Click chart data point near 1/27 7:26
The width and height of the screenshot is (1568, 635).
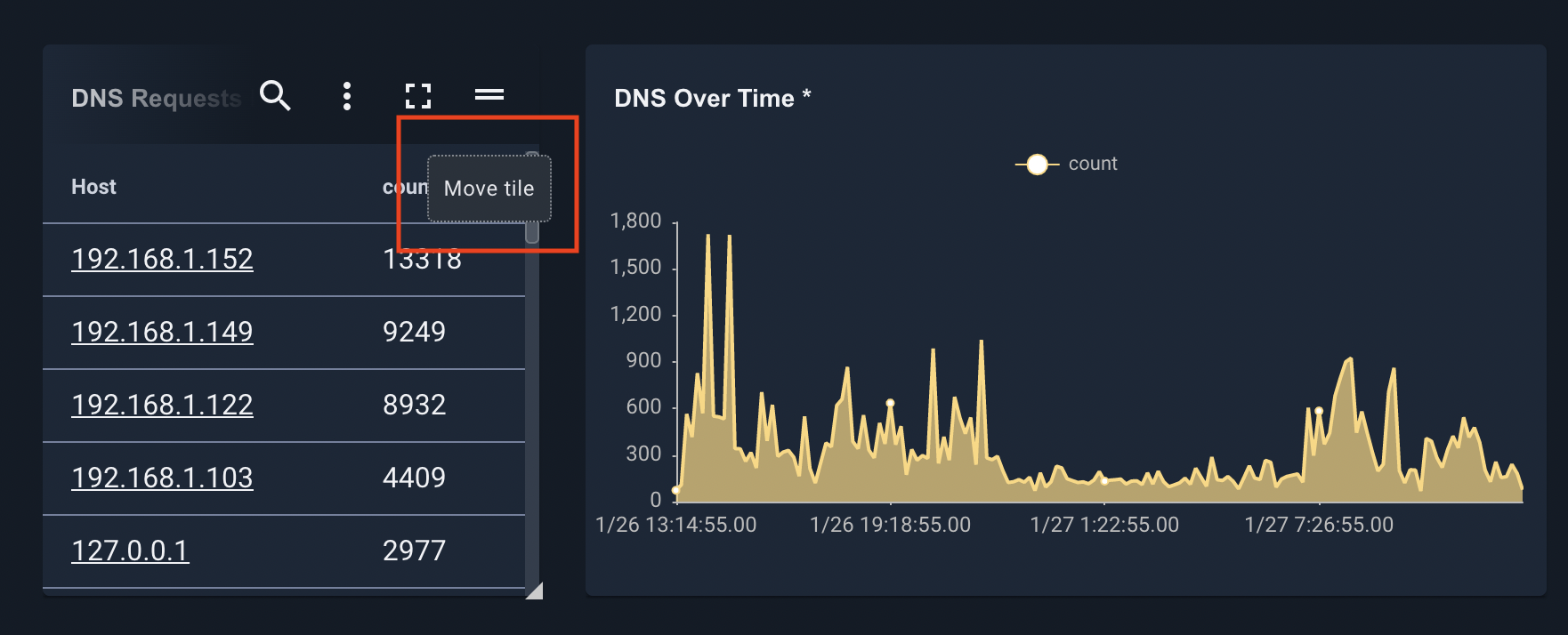(x=1319, y=411)
